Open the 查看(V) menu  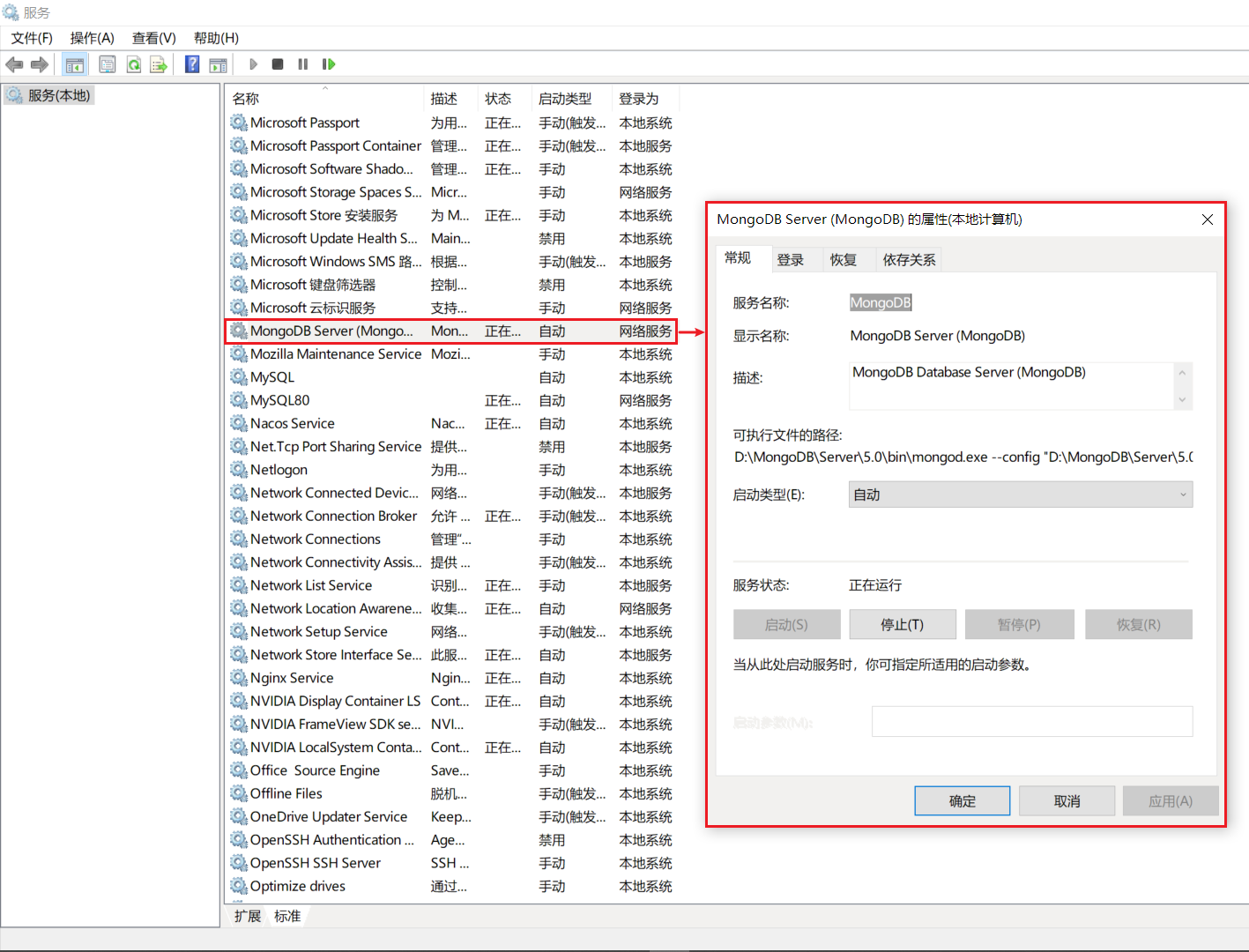154,38
